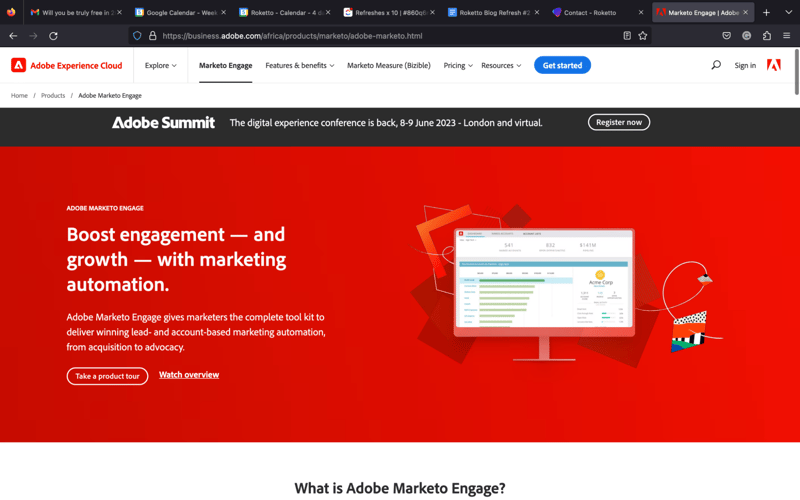The width and height of the screenshot is (800, 500).
Task: Click the page vertical scrollbar
Action: [x=796, y=71]
